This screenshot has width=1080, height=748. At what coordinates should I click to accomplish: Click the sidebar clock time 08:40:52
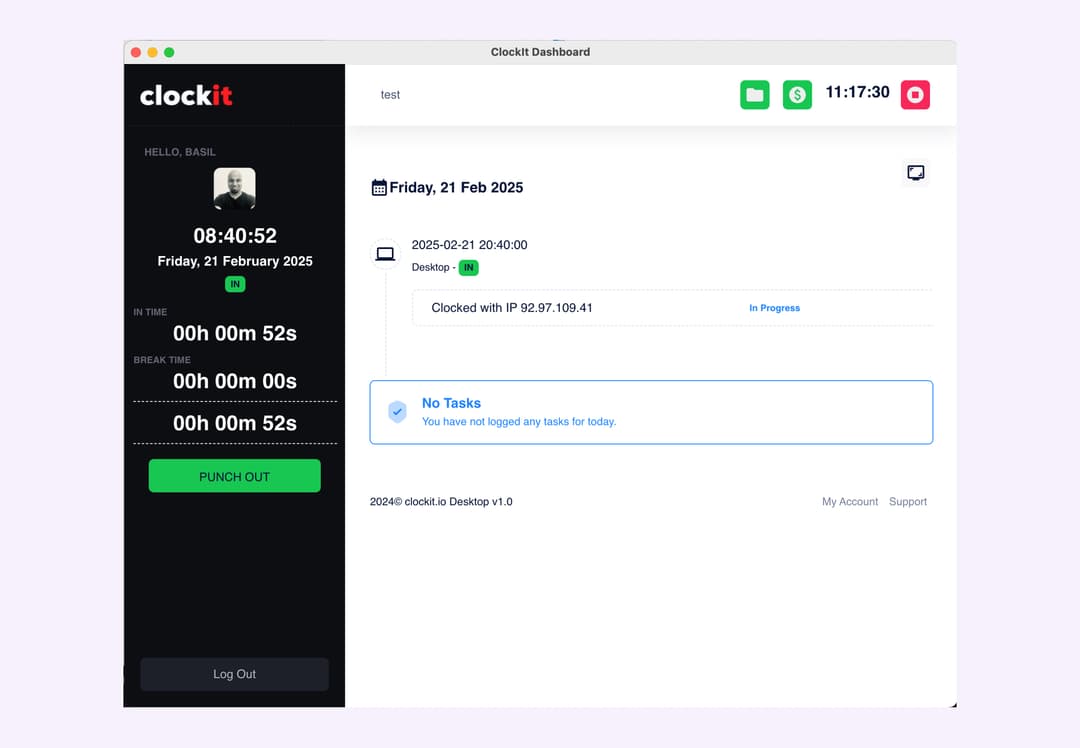click(235, 236)
